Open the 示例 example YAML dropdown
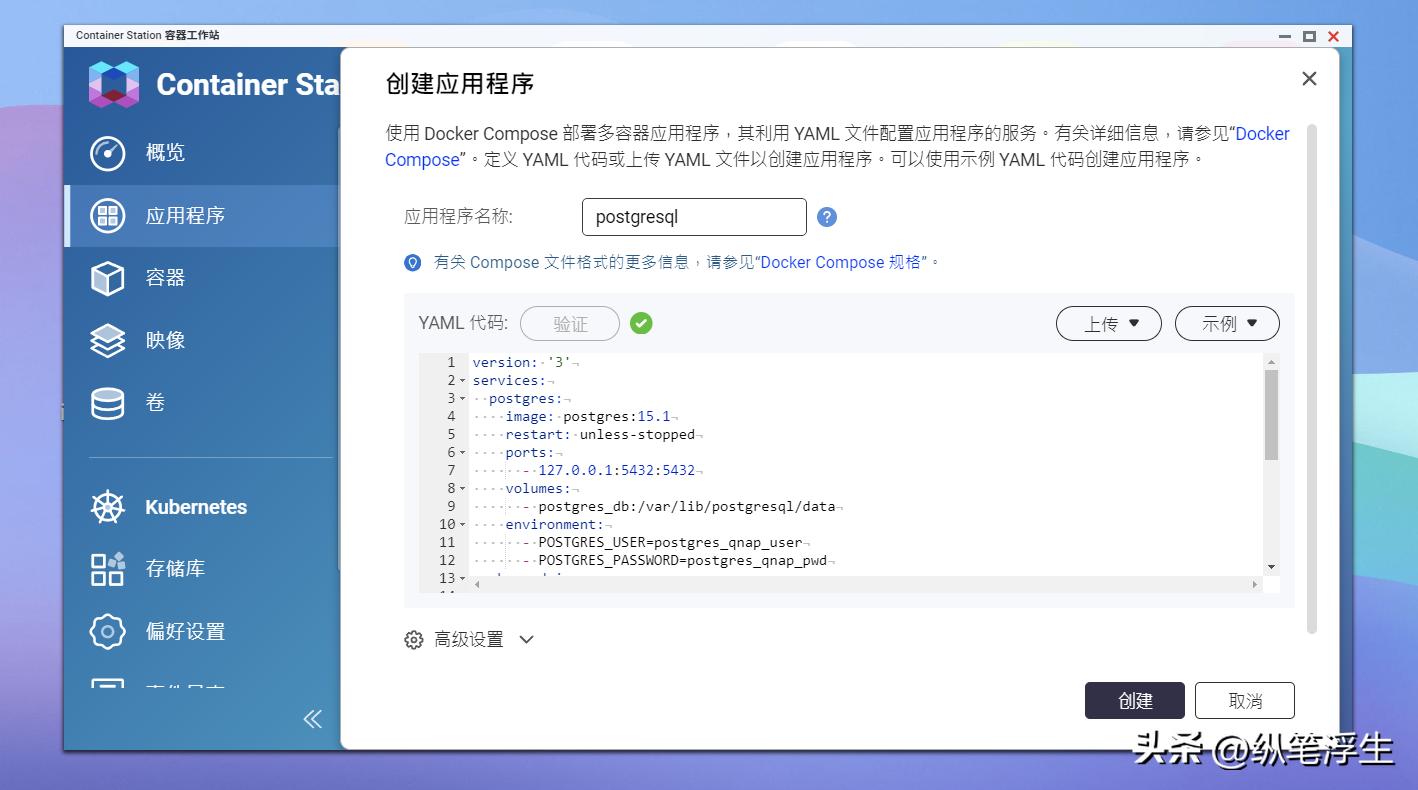 tap(1226, 323)
